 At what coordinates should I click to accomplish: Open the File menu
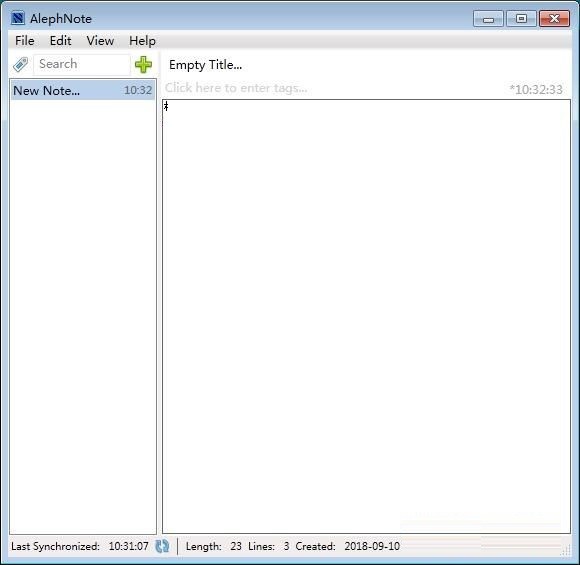[24, 41]
